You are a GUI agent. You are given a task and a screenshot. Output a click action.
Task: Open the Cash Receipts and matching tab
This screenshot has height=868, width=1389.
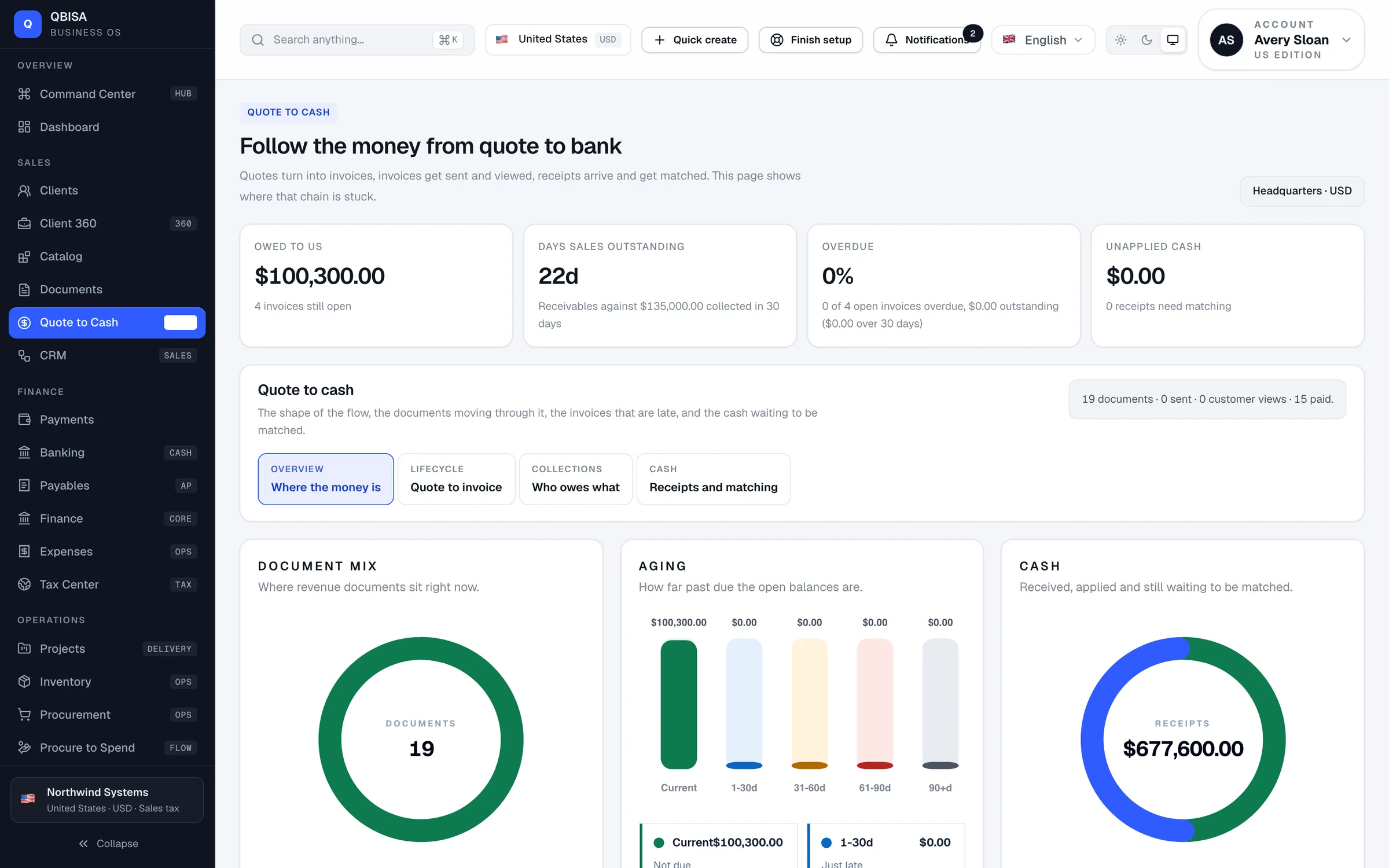point(713,479)
